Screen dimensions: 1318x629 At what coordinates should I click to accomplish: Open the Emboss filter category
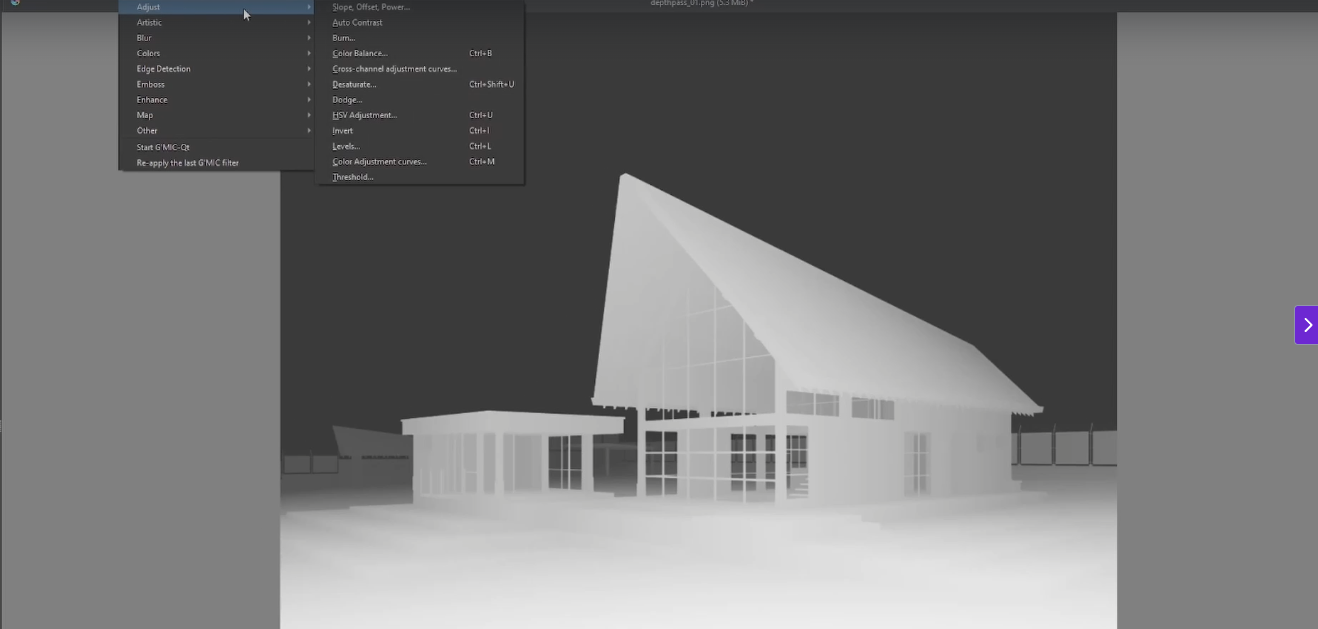pos(150,85)
